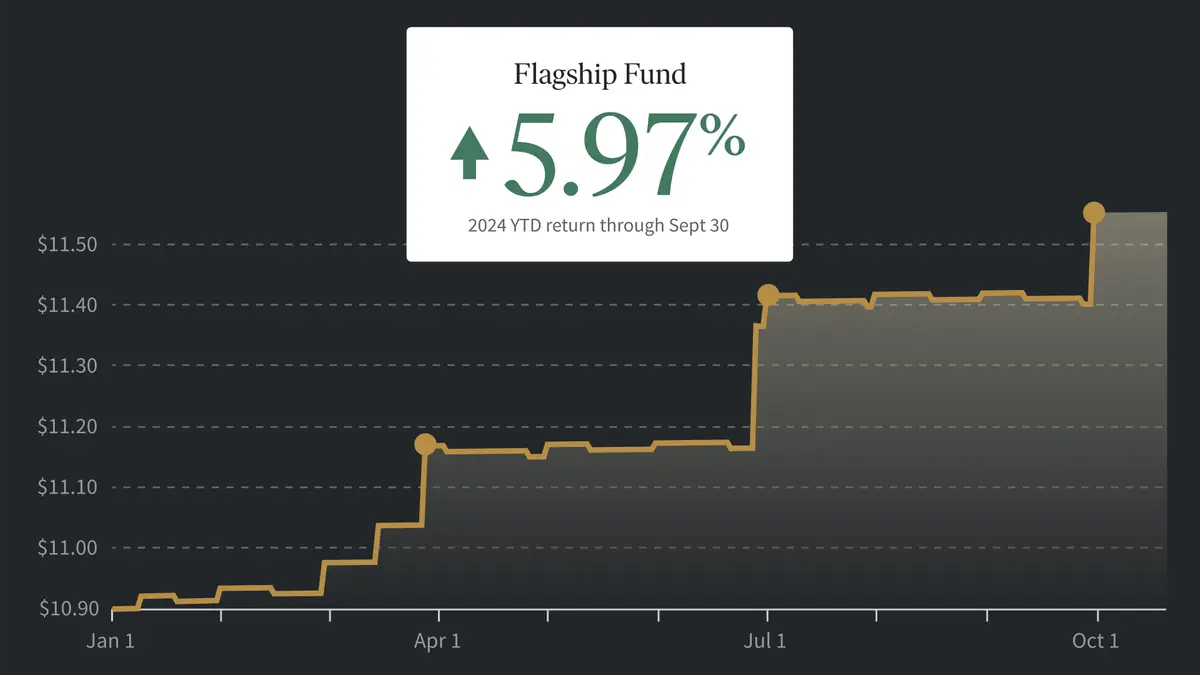Click the Apr 1 x-axis label
This screenshot has width=1200, height=675.
point(437,640)
